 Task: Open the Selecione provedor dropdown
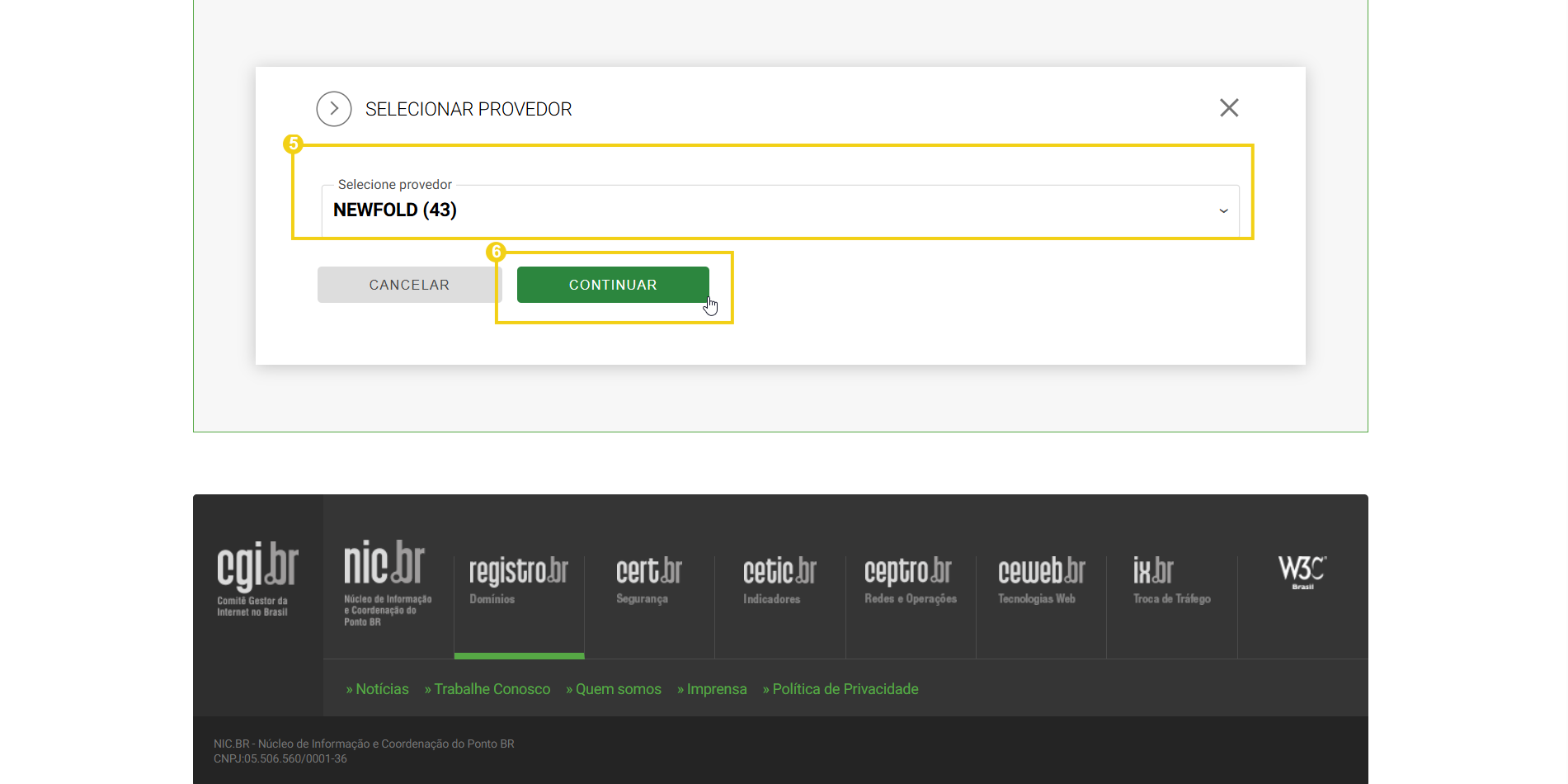(779, 210)
